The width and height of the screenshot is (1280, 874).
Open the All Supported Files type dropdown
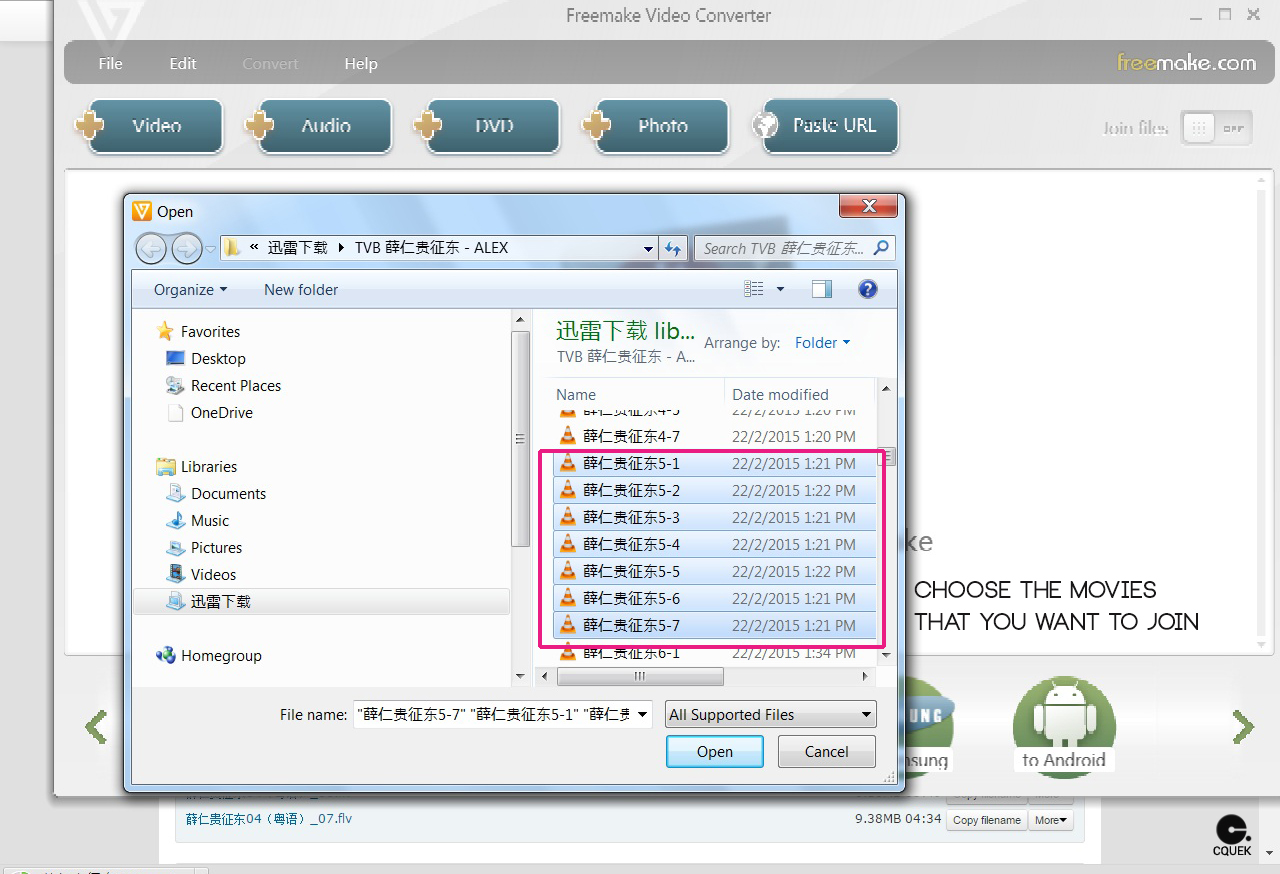(x=770, y=715)
